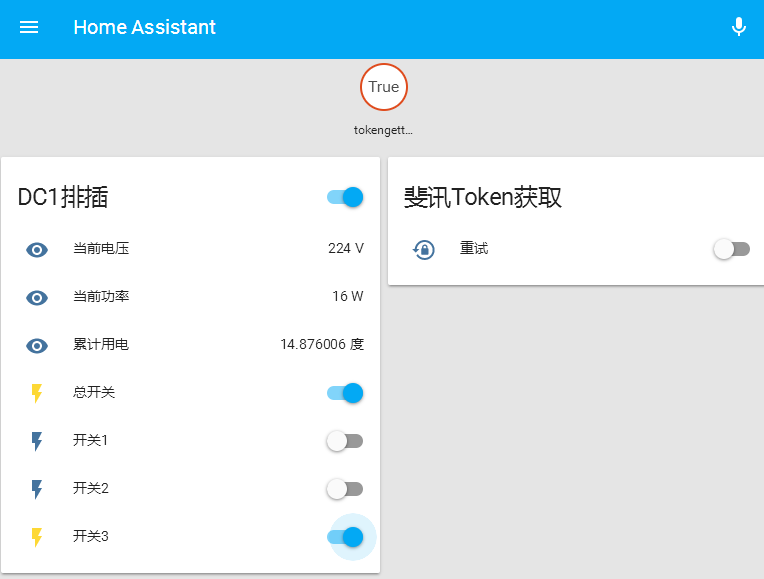
Task: Click the eye icon beside 当前电压
Action: (37, 250)
